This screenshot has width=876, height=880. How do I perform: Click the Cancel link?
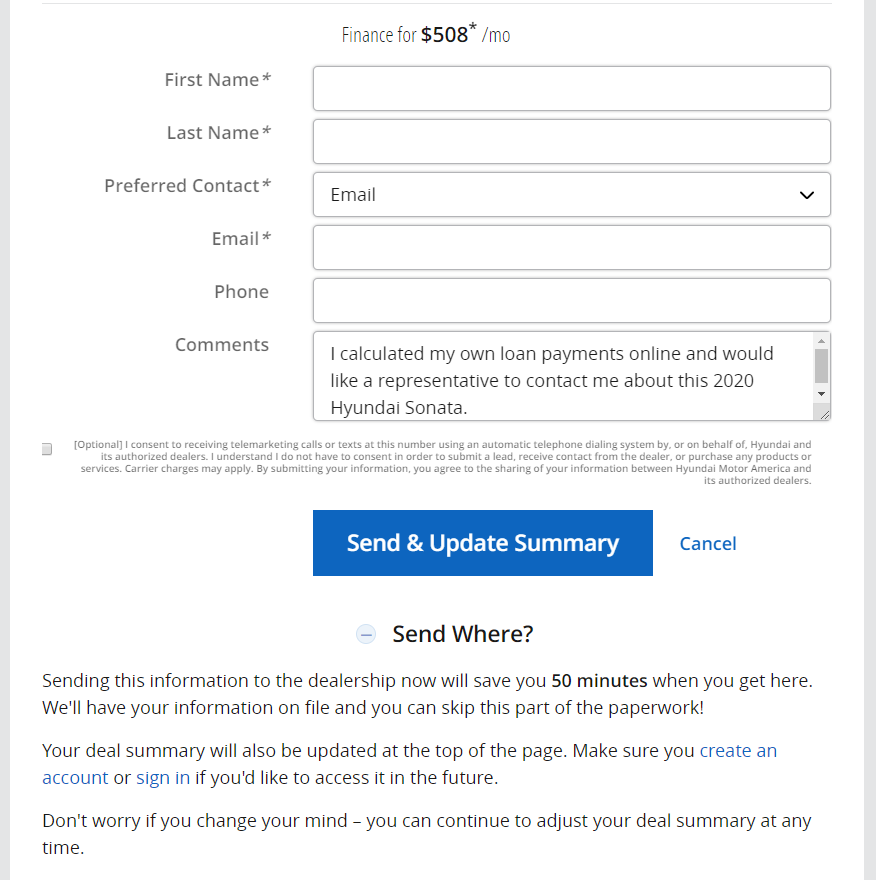(x=707, y=544)
